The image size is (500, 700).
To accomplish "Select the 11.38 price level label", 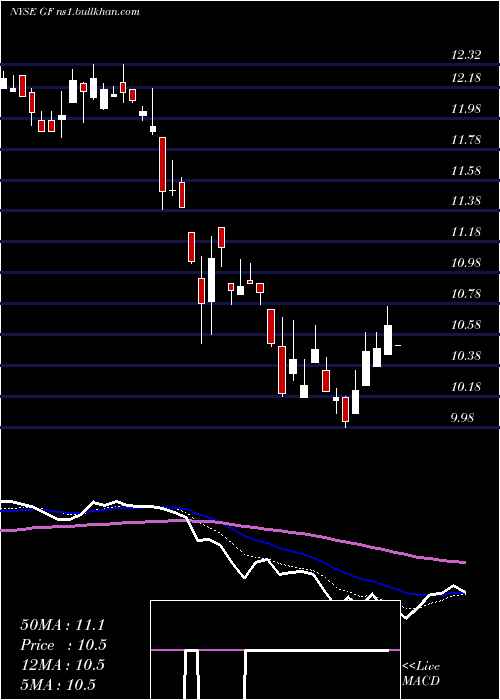I will point(466,201).
